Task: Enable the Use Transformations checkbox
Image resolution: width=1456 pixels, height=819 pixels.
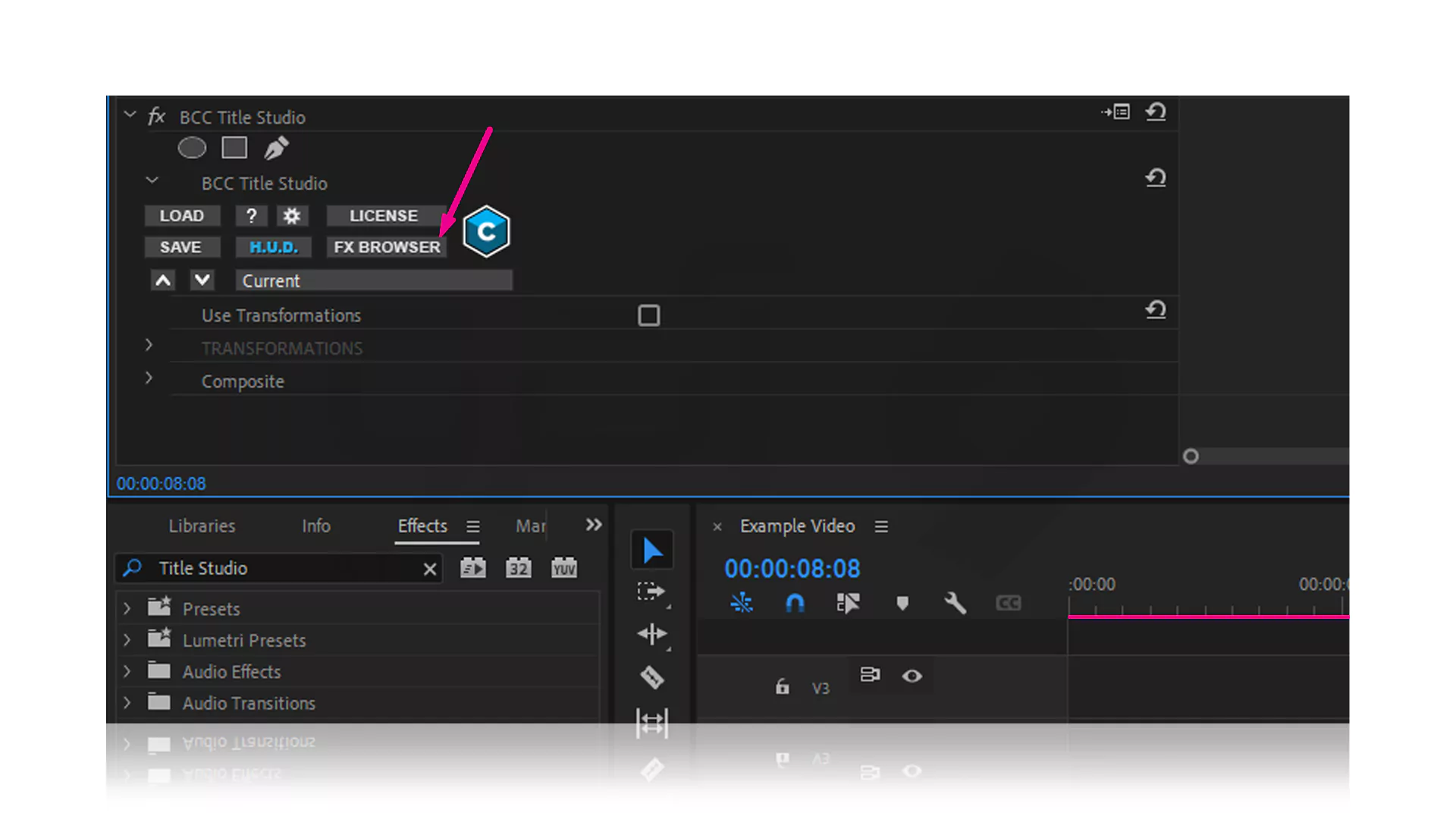Action: pos(648,315)
